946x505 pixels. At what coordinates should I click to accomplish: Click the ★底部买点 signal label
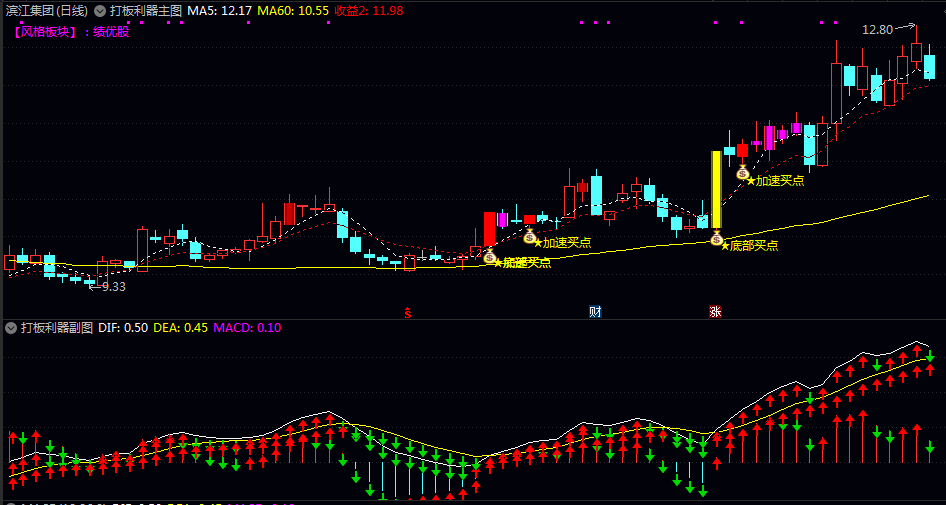[749, 246]
